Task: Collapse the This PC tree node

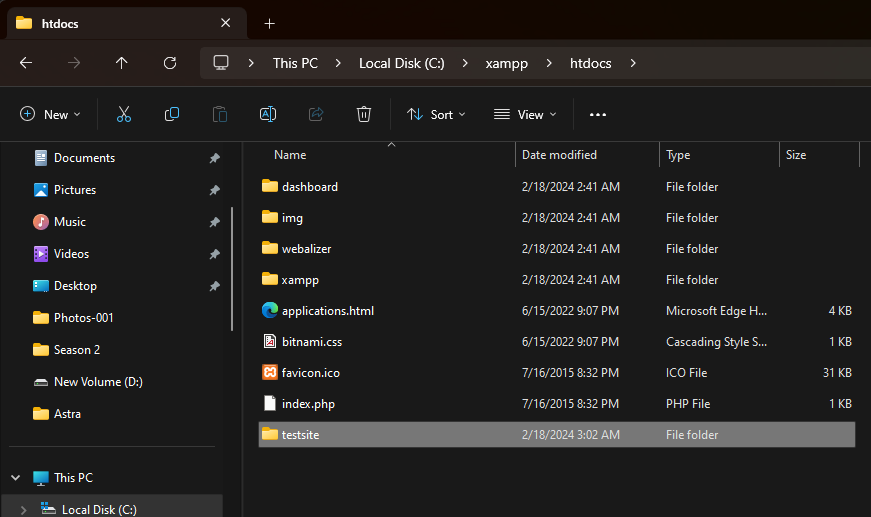Action: pos(15,478)
